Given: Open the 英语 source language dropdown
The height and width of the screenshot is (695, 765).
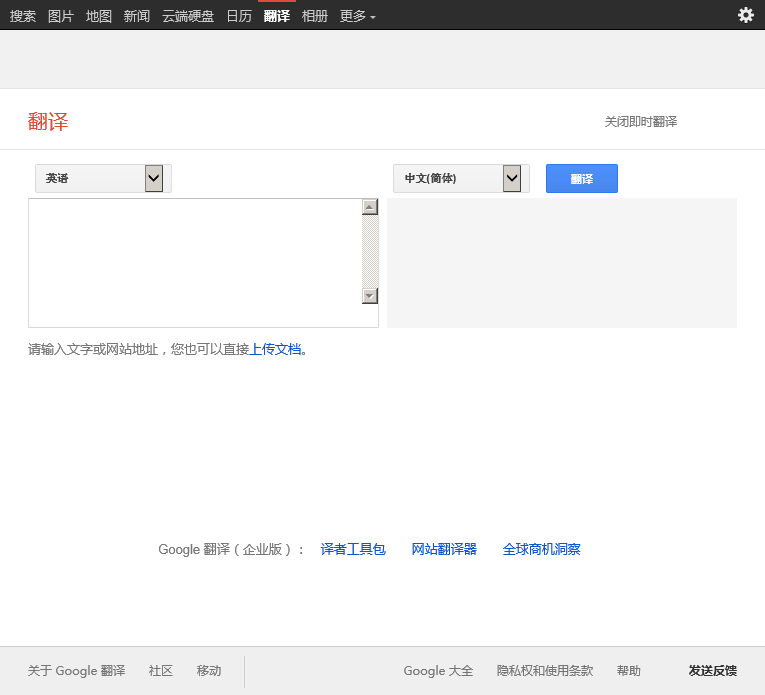Looking at the screenshot, I should (x=103, y=179).
